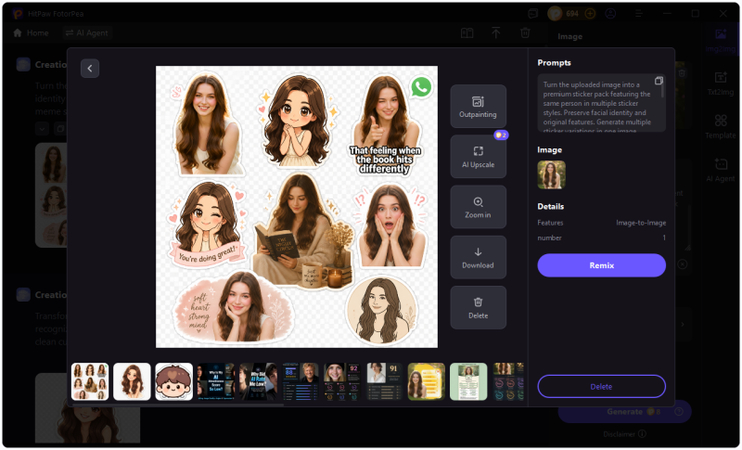Select the yellow background girl thumbnail
The height and width of the screenshot is (450, 742).
(x=426, y=381)
